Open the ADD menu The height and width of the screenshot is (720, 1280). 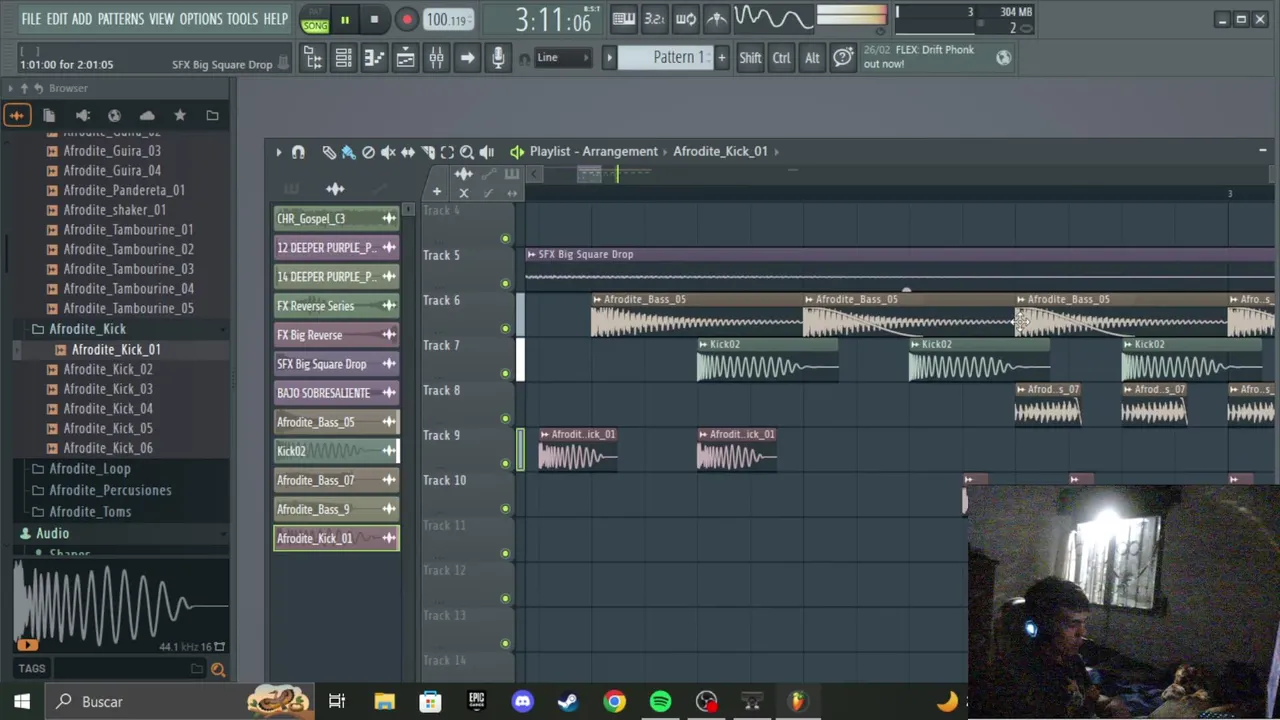click(82, 19)
